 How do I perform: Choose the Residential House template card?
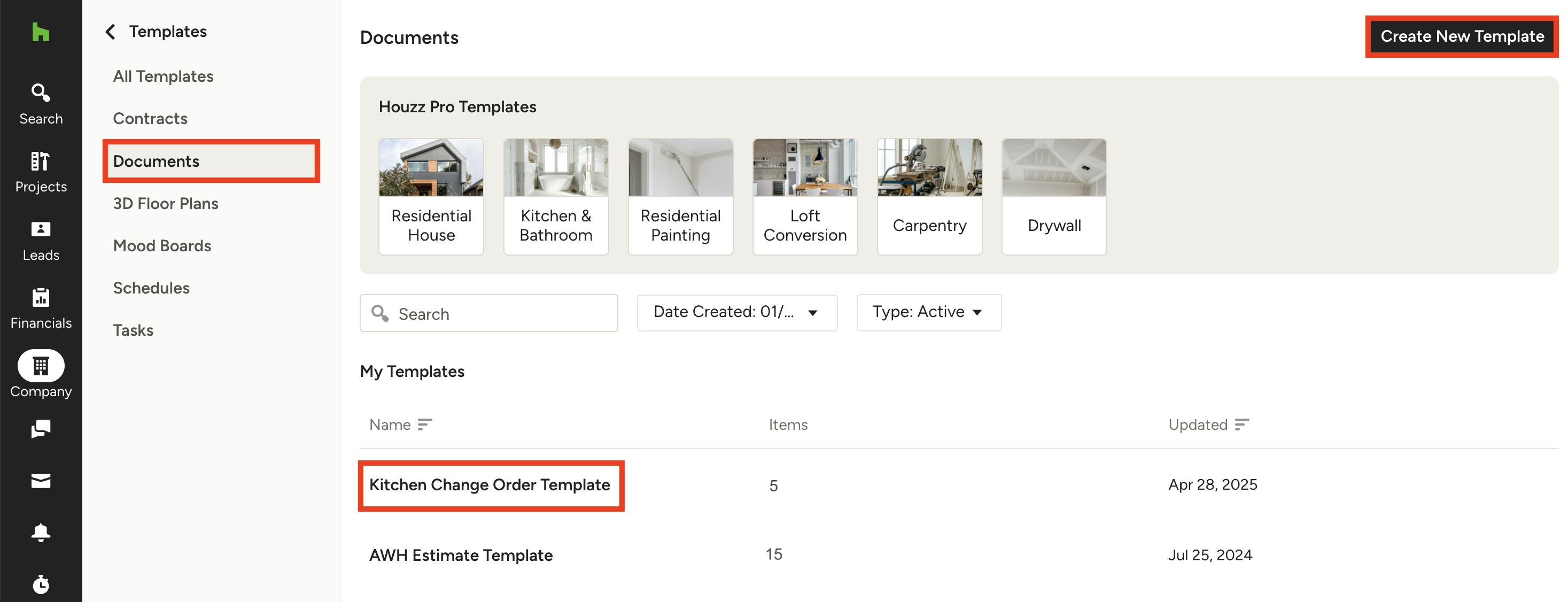click(x=431, y=196)
